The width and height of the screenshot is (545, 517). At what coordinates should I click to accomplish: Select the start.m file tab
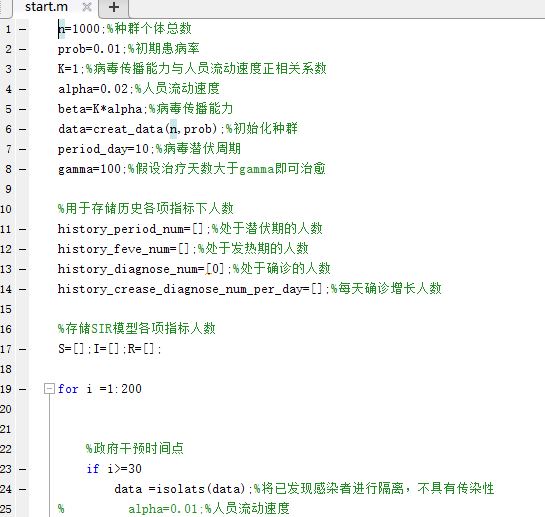tap(47, 7)
